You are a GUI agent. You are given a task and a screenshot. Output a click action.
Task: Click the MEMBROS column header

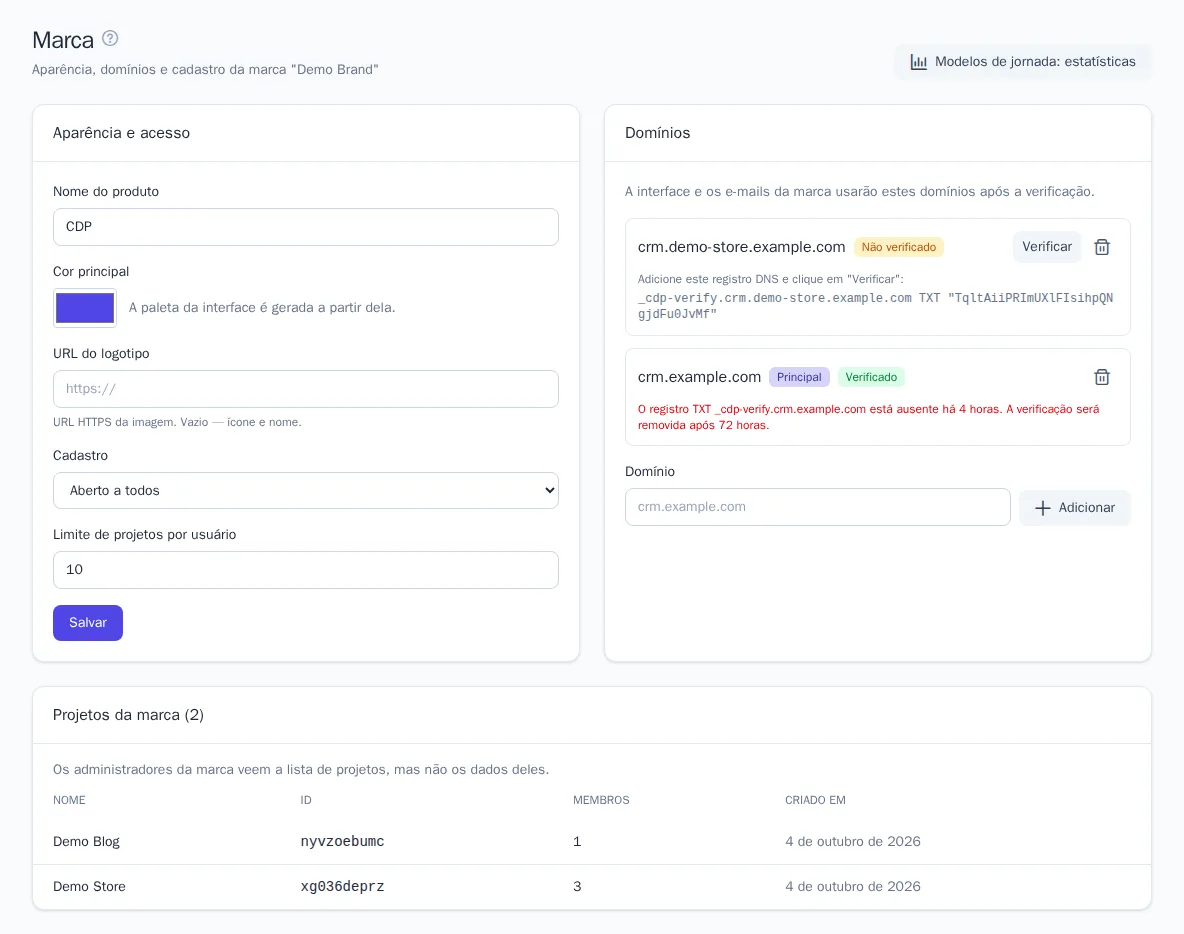[601, 800]
